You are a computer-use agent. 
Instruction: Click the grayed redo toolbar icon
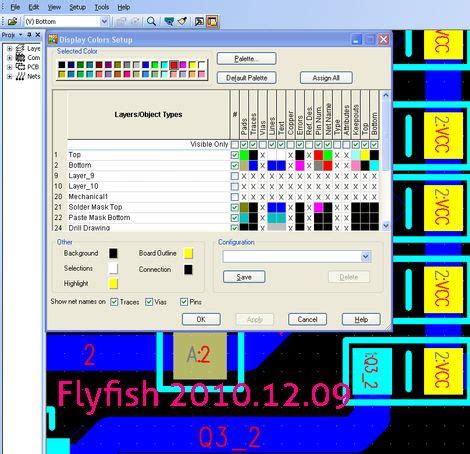tap(135, 21)
